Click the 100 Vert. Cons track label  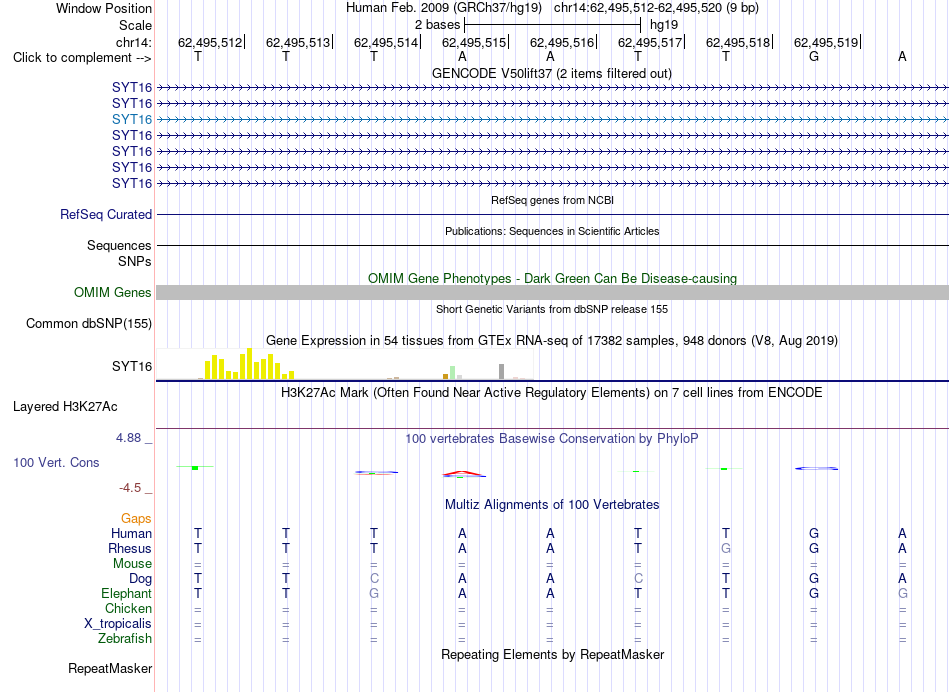click(56, 462)
